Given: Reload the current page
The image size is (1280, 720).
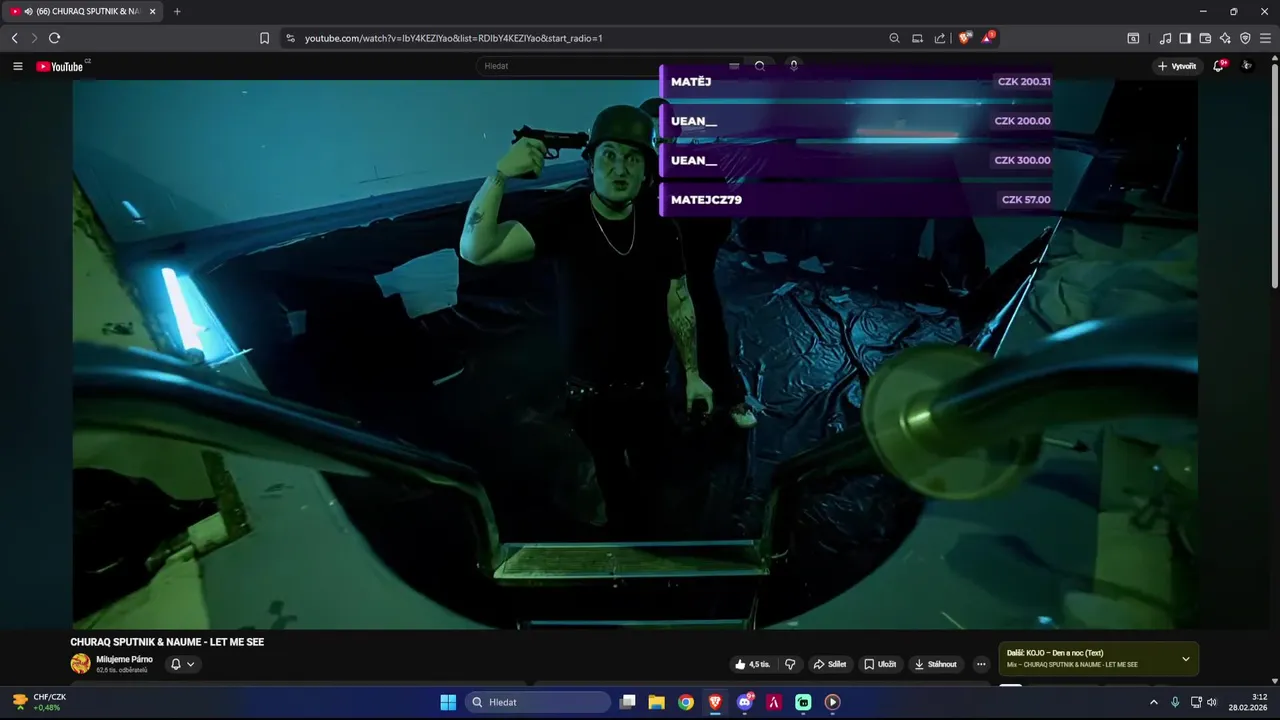Looking at the screenshot, I should point(54,38).
